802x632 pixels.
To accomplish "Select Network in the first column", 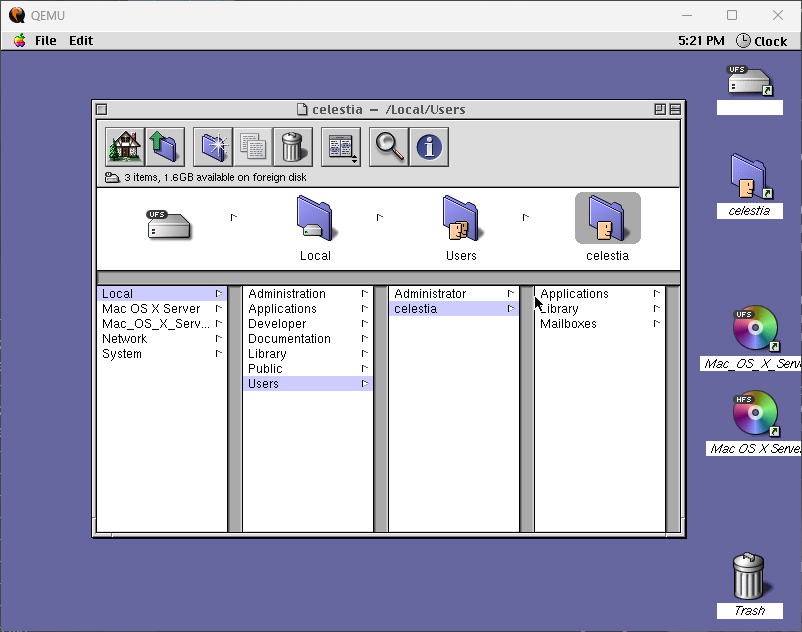I will pos(124,339).
